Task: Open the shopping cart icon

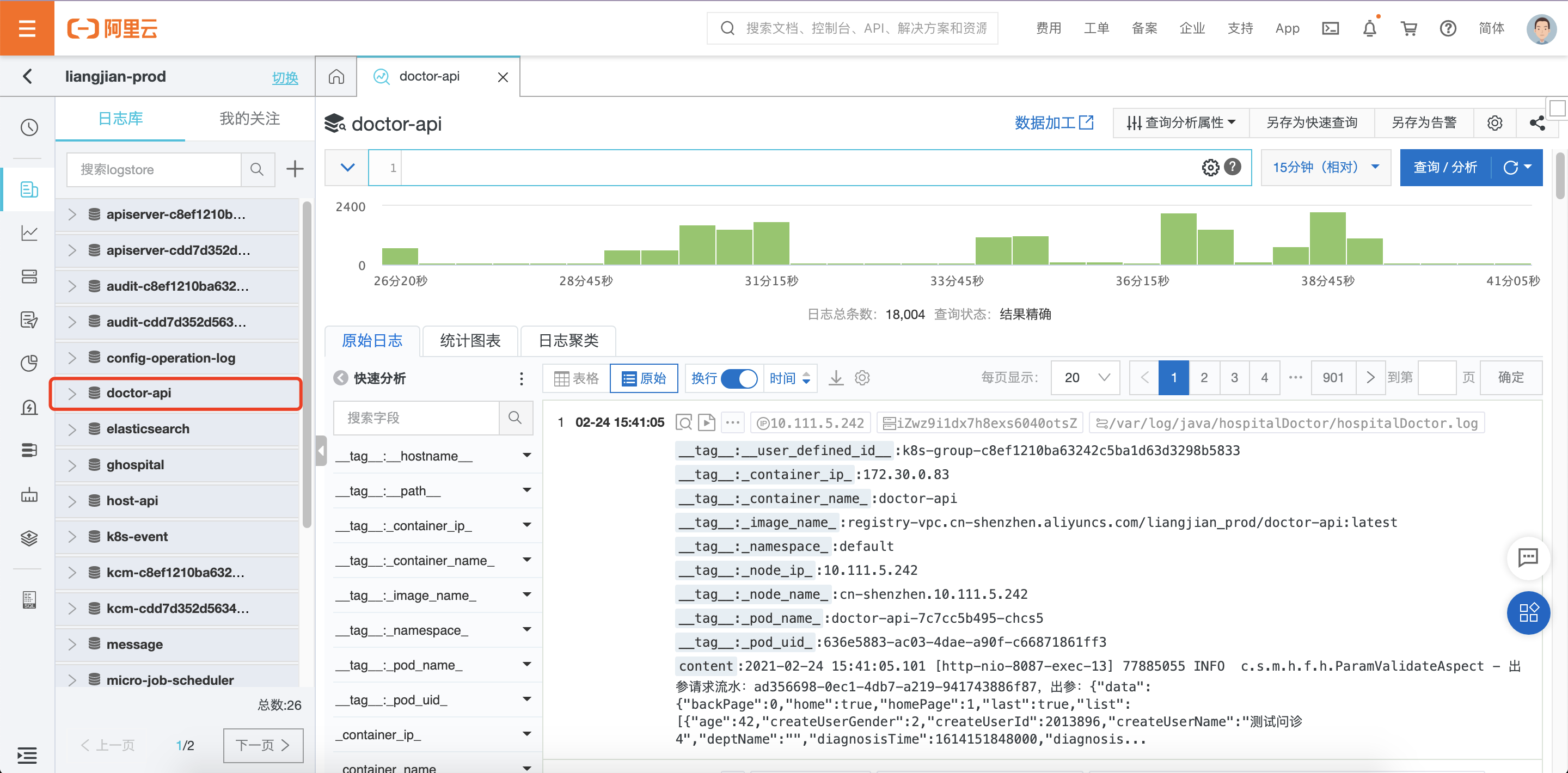Action: click(x=1408, y=29)
